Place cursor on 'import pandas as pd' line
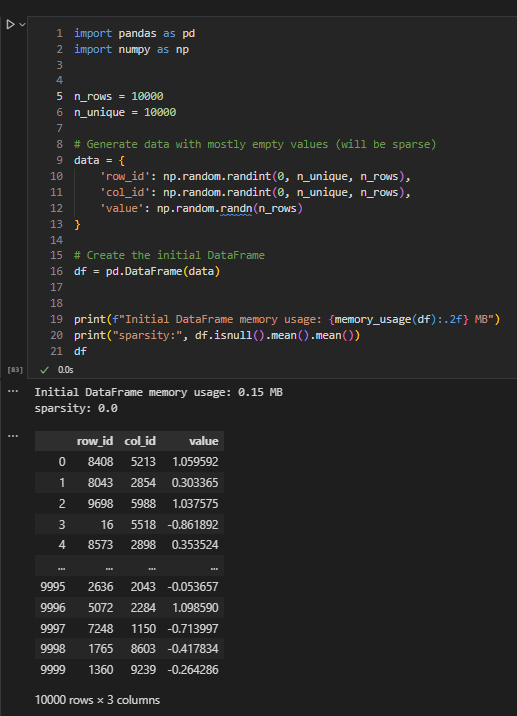Image resolution: width=517 pixels, height=716 pixels. coord(134,33)
